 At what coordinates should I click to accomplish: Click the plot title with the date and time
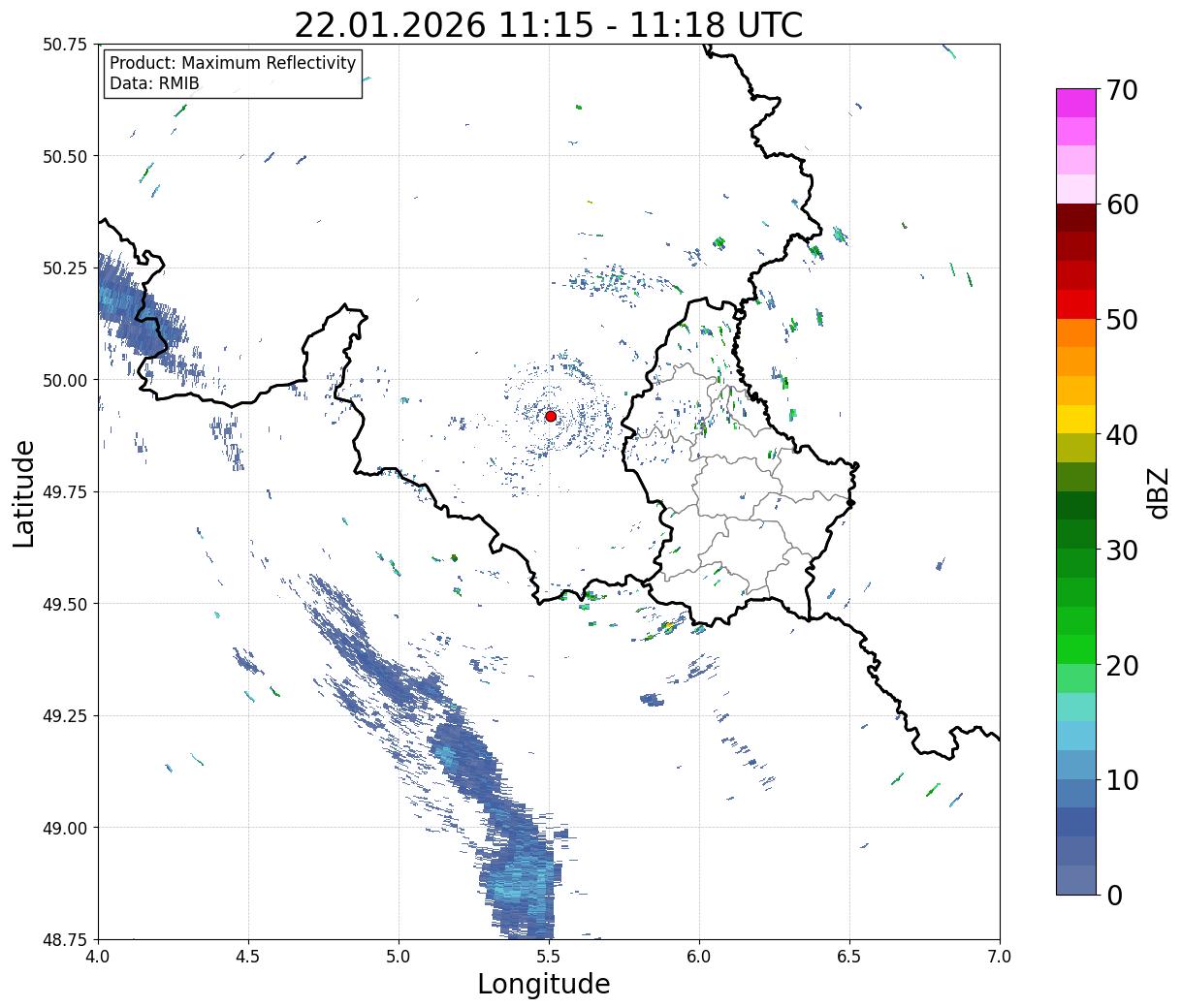coord(549,25)
